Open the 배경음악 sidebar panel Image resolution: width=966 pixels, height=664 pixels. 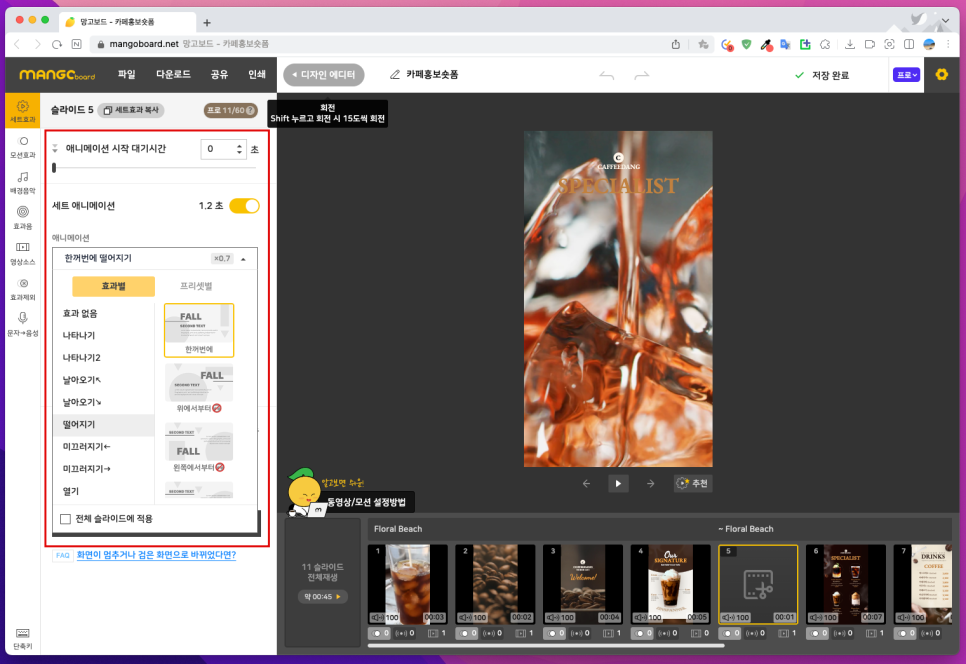tap(23, 183)
